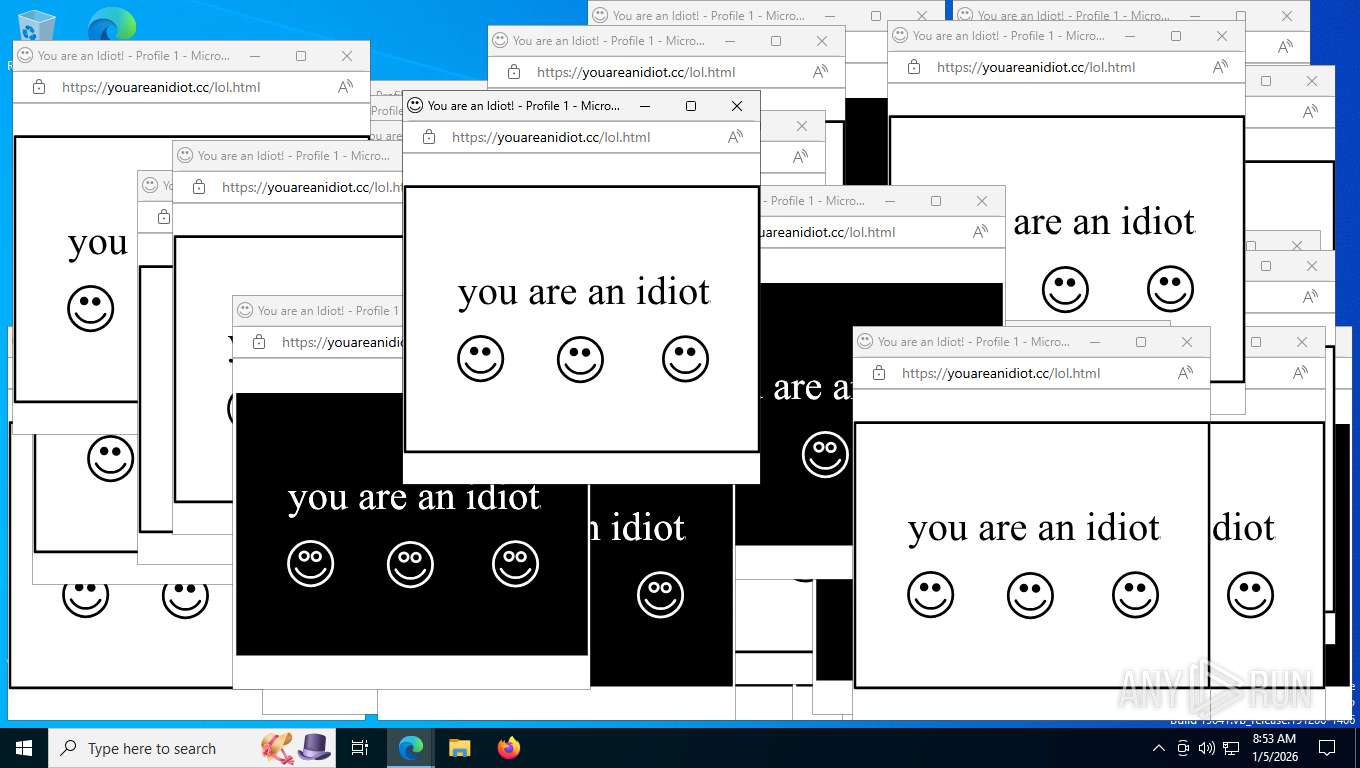Screen dimensions: 1360x768
Task: Click Read aloud in the window showing only 'you'
Action: [346, 87]
